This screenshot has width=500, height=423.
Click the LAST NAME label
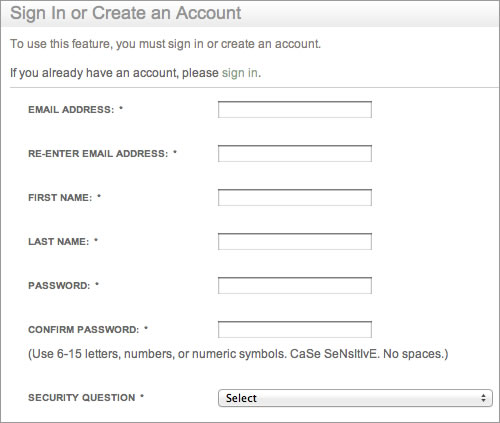tap(59, 242)
